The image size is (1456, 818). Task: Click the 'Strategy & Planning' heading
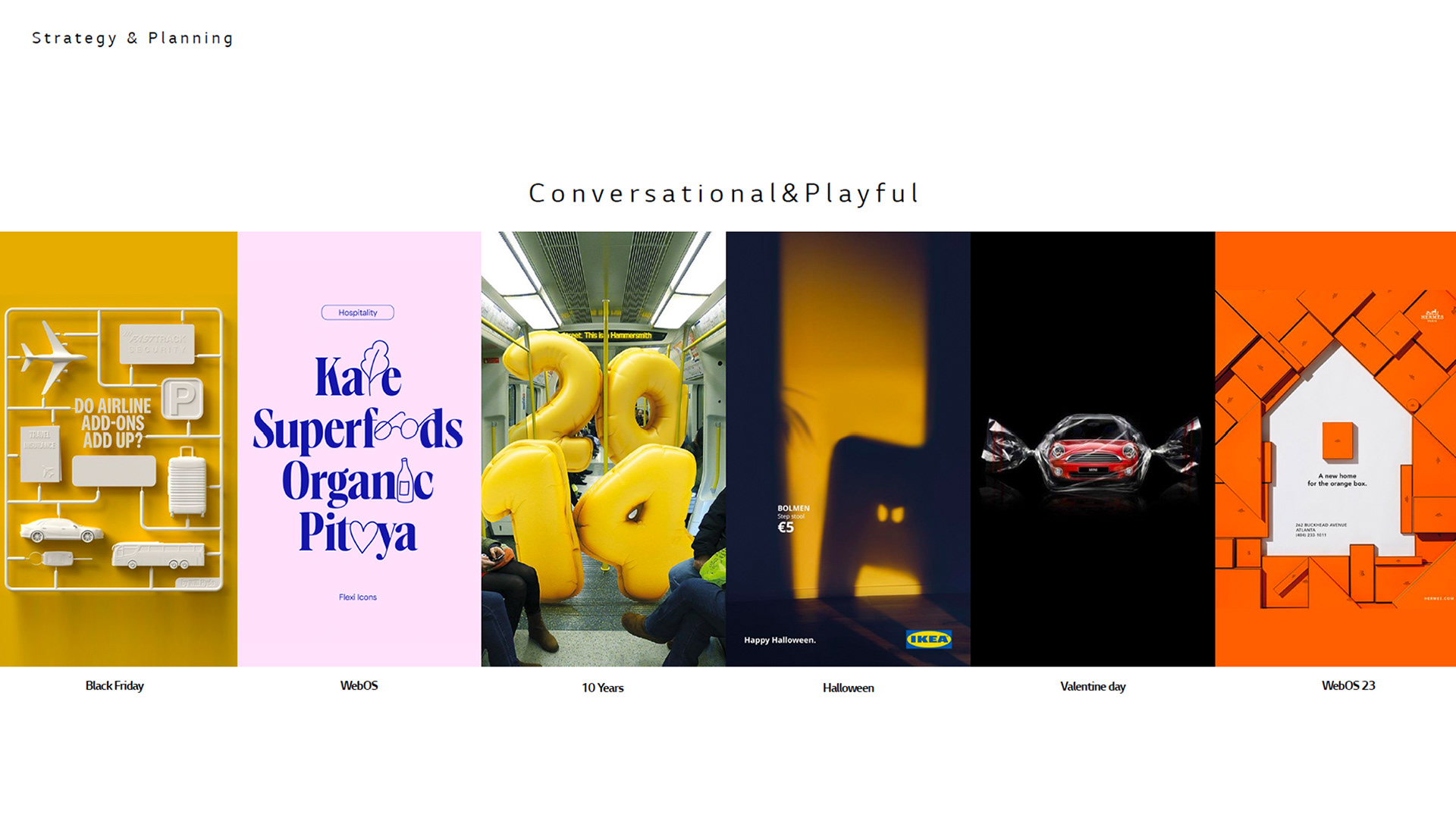[133, 39]
